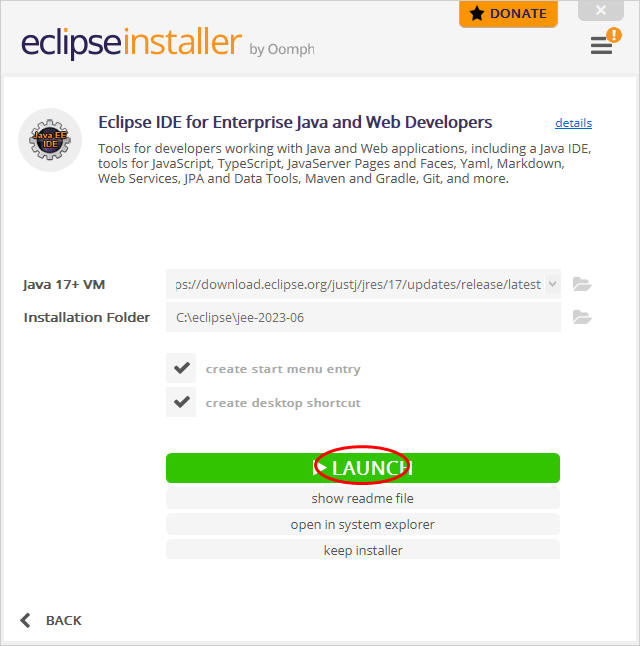This screenshot has width=640, height=646.
Task: Click the Installation Folder path field
Action: point(363,317)
